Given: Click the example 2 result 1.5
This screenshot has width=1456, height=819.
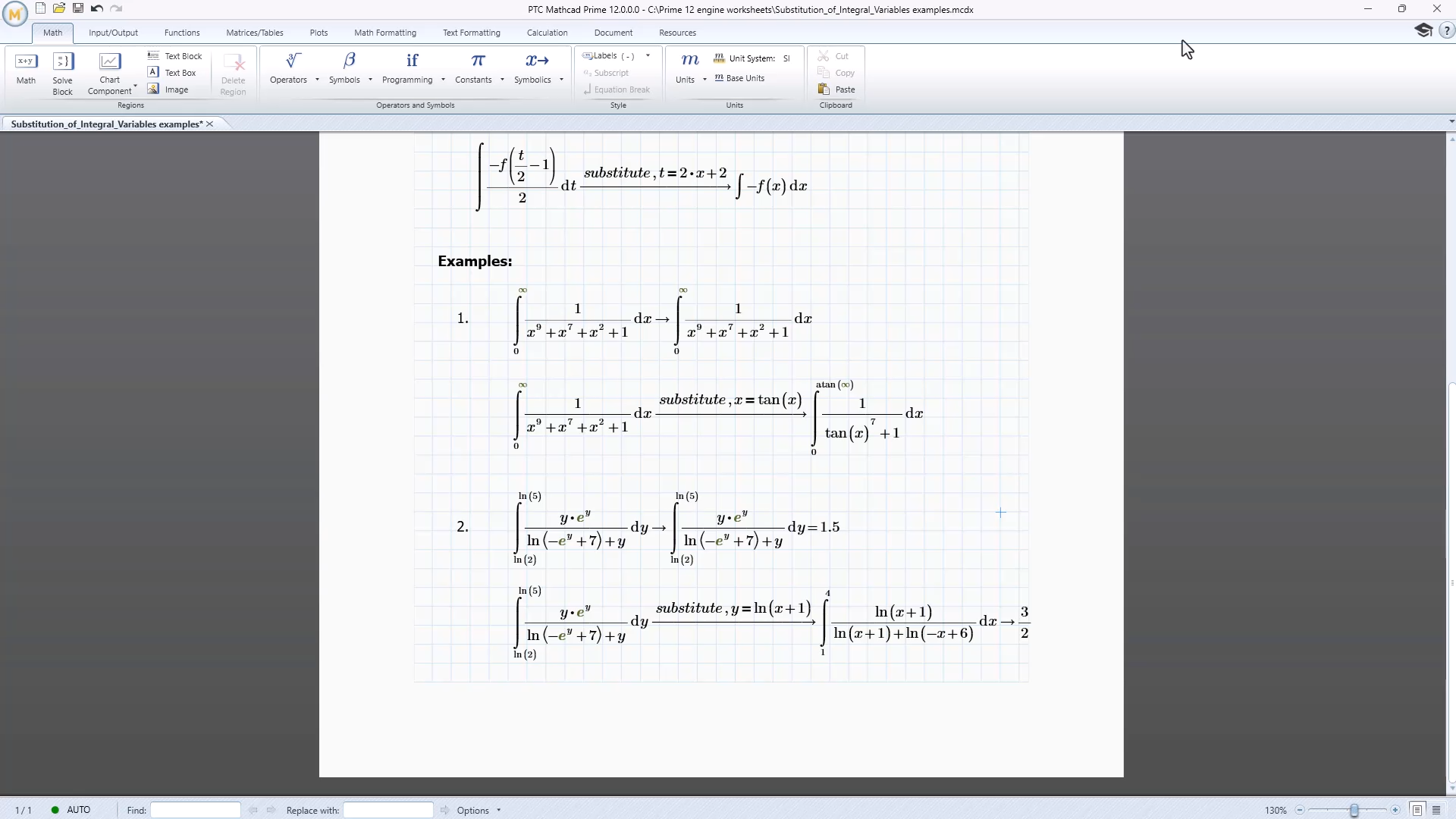Looking at the screenshot, I should (830, 527).
